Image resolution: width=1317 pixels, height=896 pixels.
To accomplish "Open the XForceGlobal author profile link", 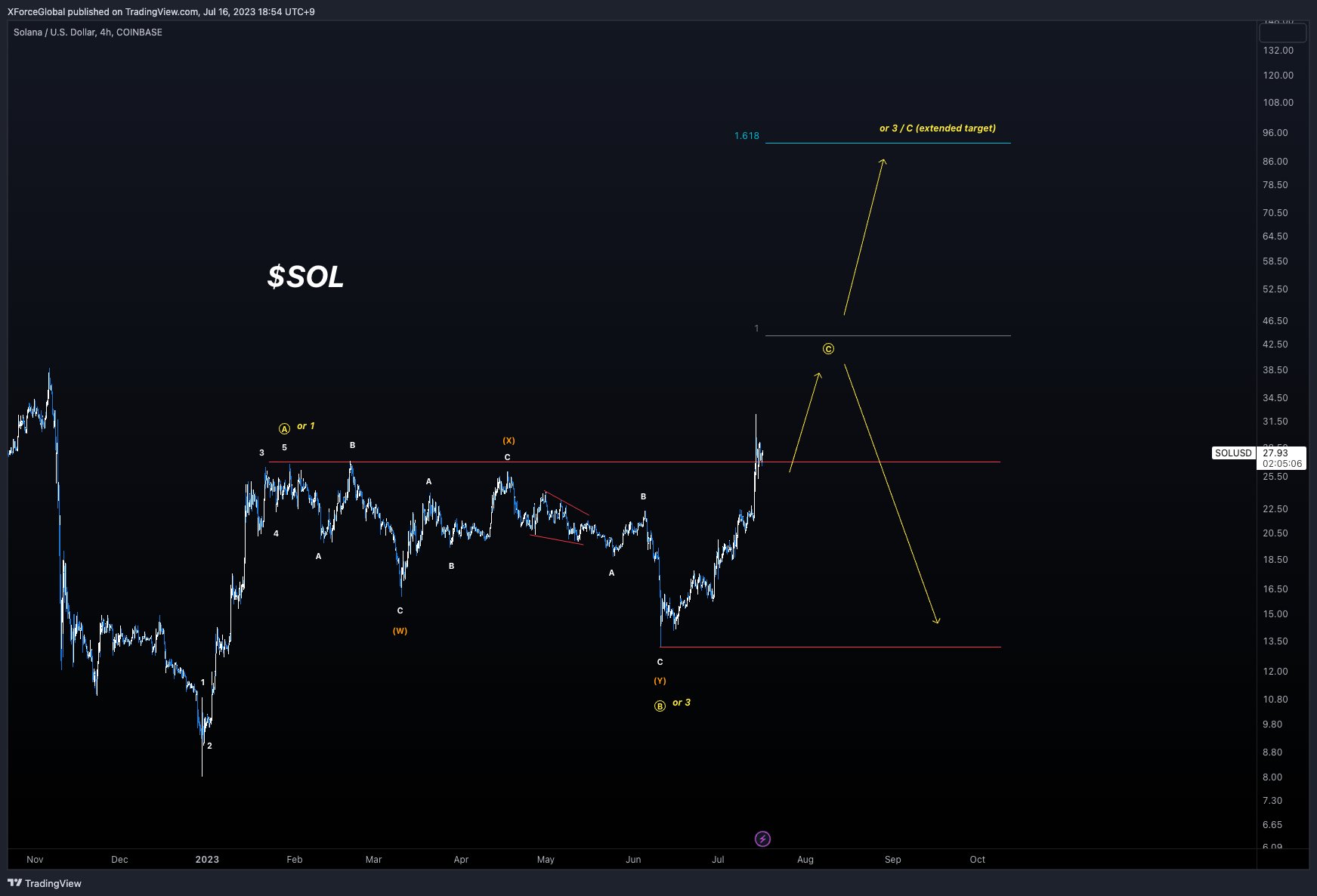I will pyautogui.click(x=35, y=11).
